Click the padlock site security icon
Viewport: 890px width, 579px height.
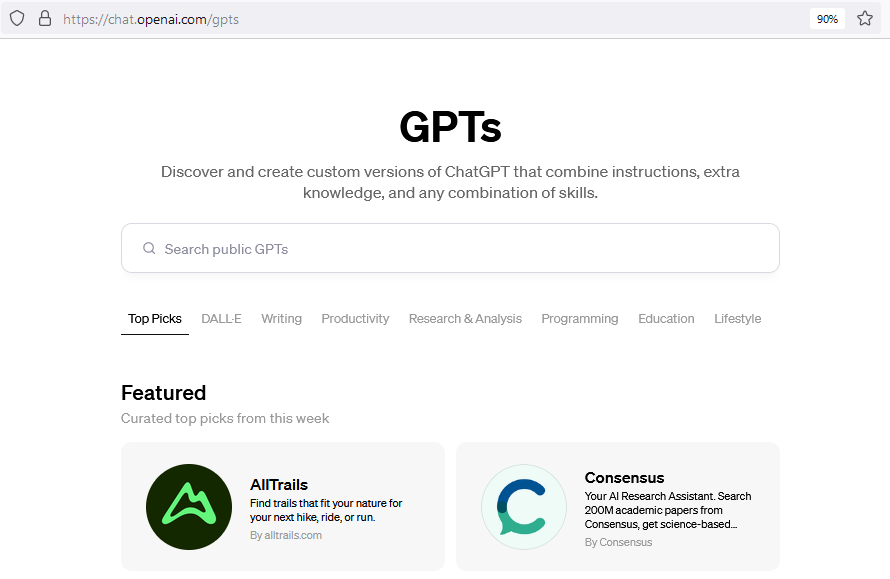coord(45,19)
